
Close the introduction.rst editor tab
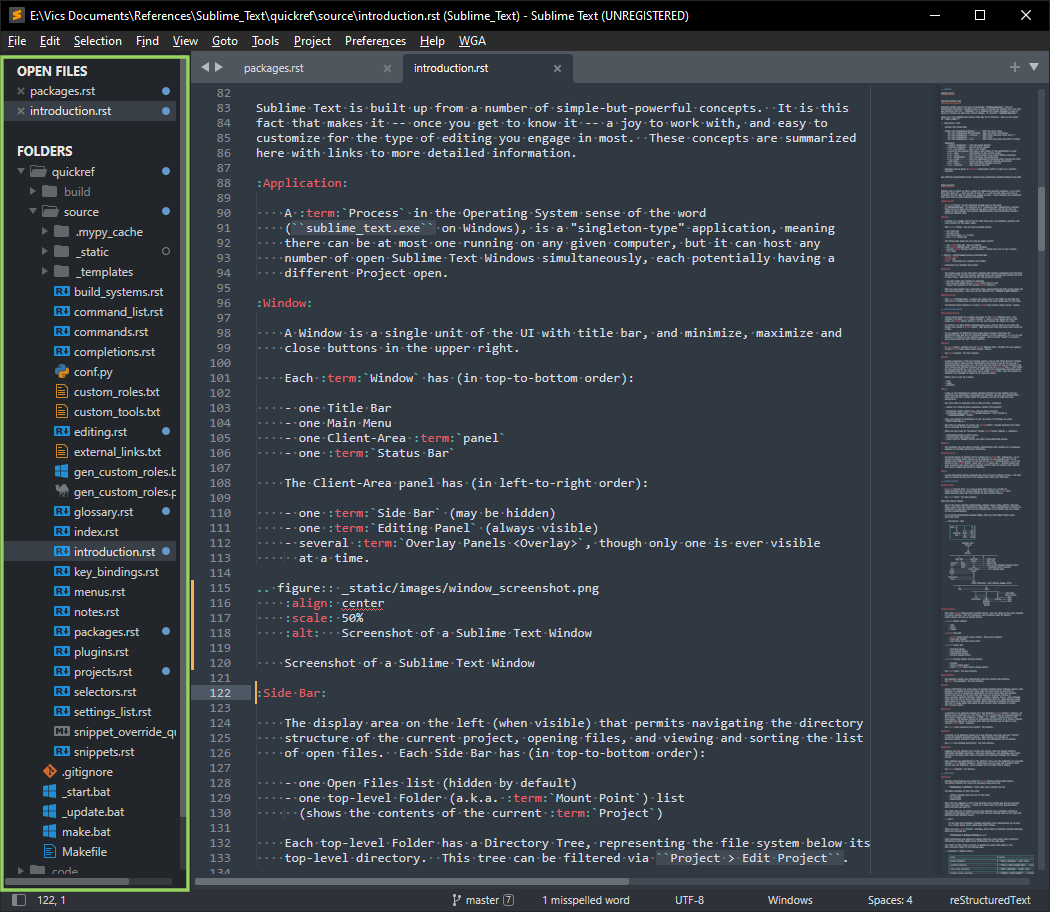pos(557,68)
